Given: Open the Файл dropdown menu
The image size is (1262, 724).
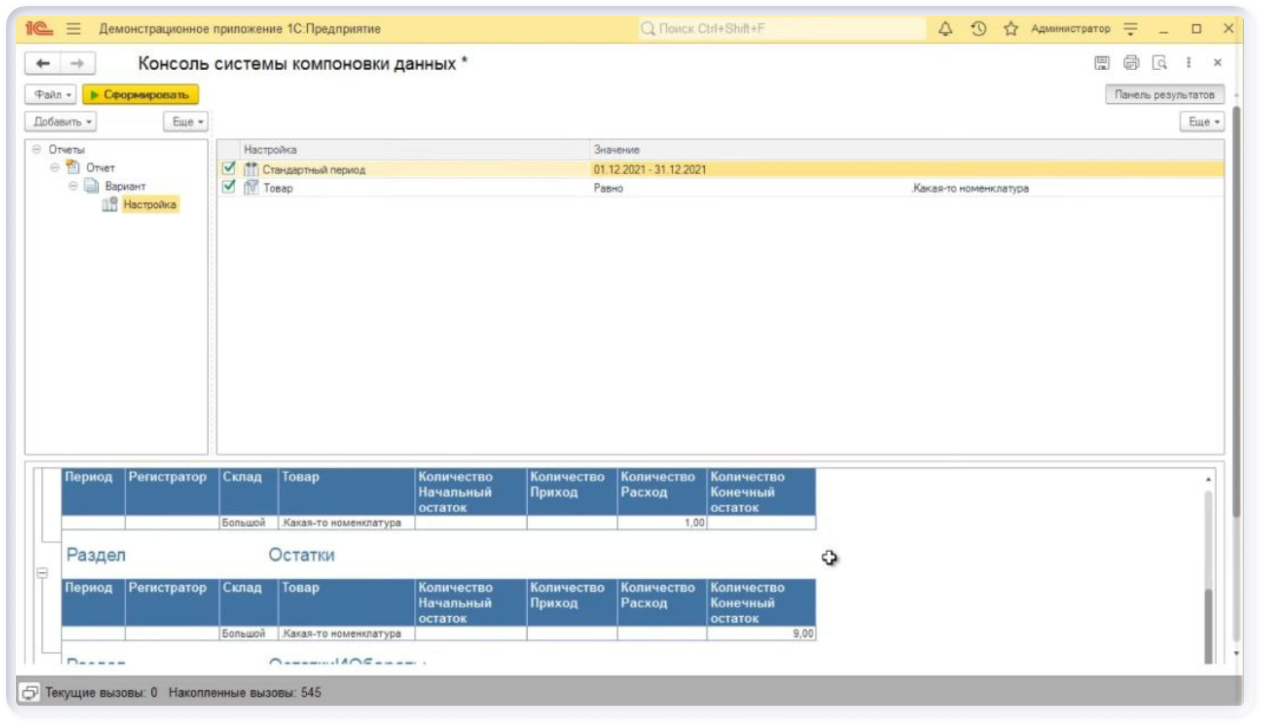Looking at the screenshot, I should 51,94.
